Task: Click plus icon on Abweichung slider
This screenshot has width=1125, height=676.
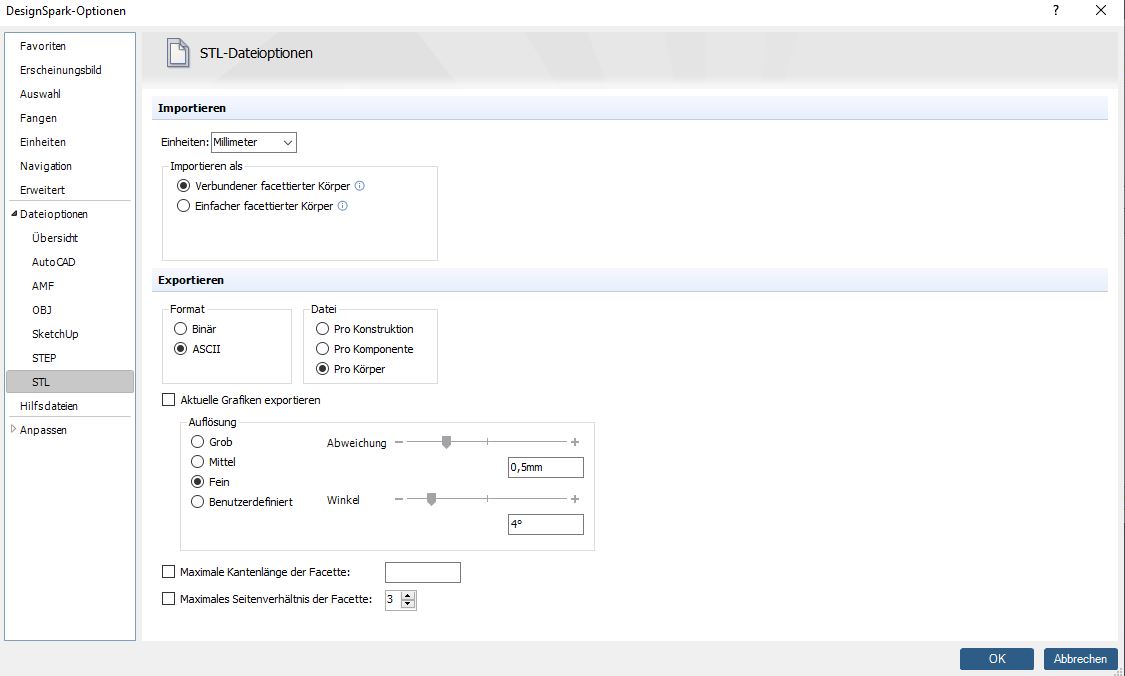Action: [575, 442]
